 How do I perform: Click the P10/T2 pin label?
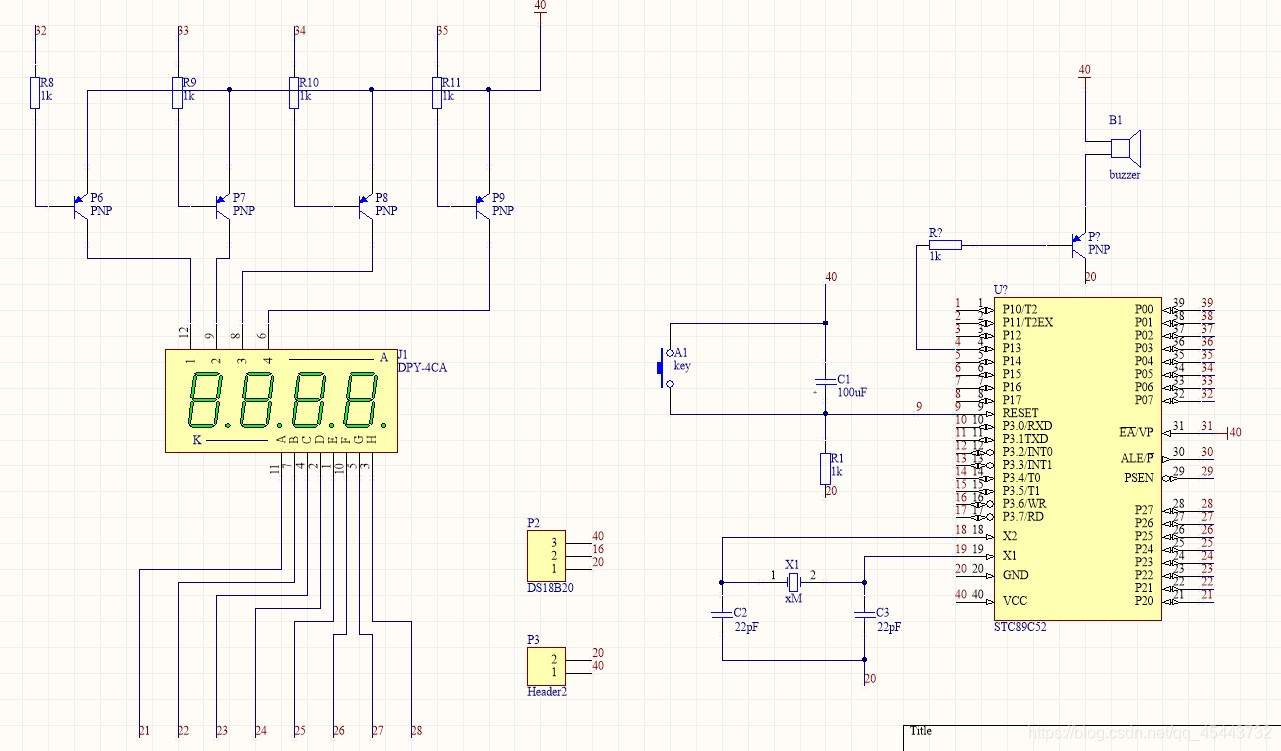pos(1020,309)
